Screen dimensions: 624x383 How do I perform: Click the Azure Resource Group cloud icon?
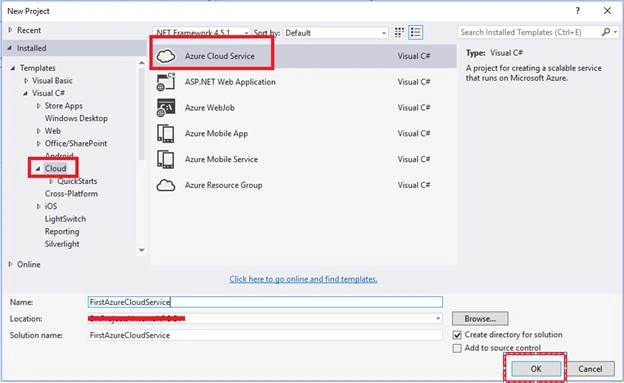click(166, 185)
